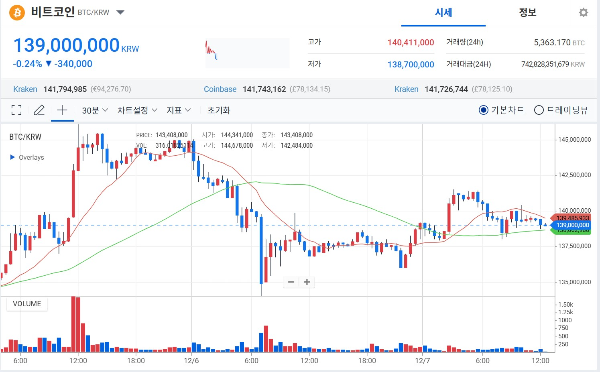600x372 pixels.
Task: Open settings with the gear icon
Action: click(x=583, y=13)
